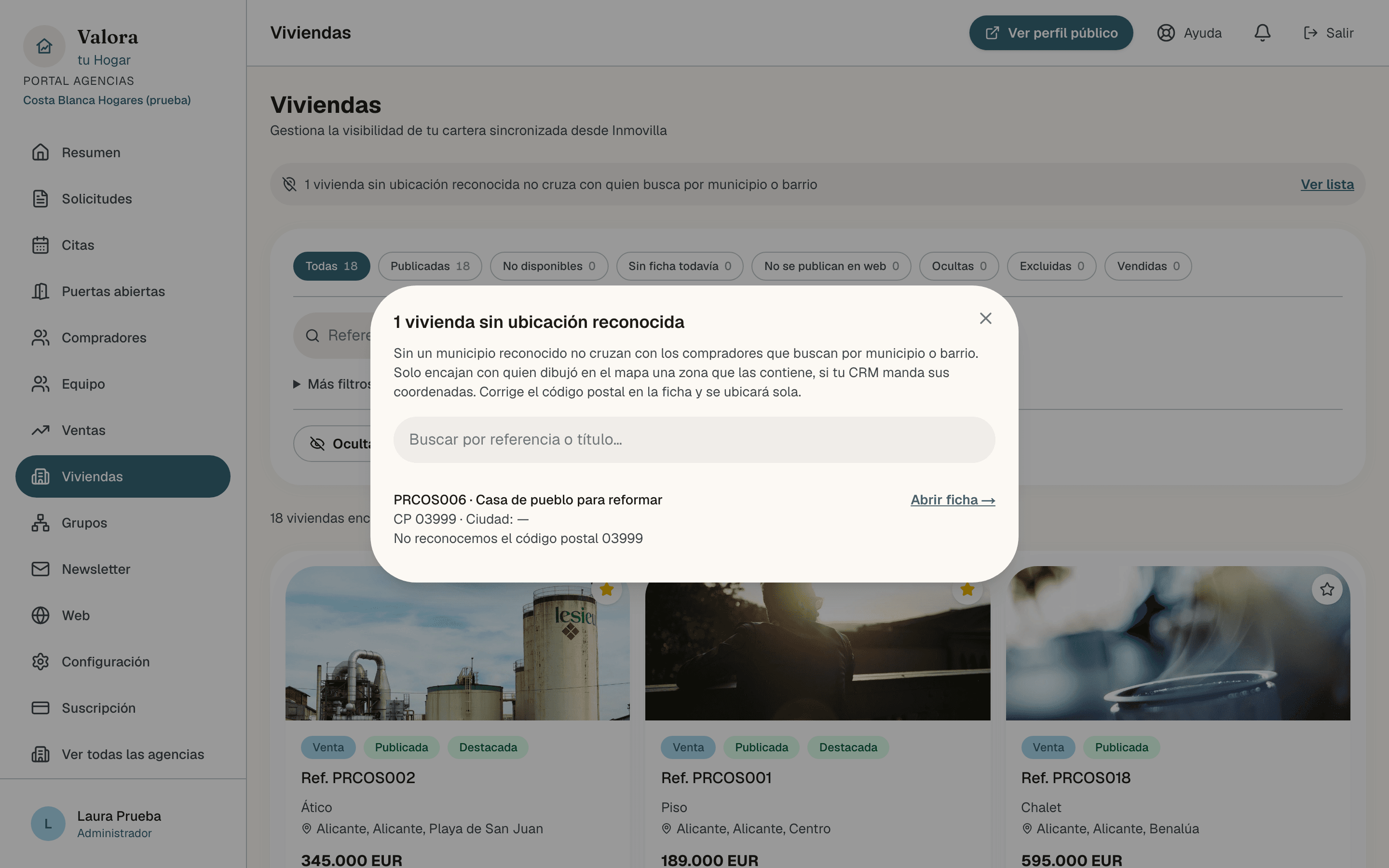Open the Grupos network icon
The width and height of the screenshot is (1389, 868).
pos(40,523)
